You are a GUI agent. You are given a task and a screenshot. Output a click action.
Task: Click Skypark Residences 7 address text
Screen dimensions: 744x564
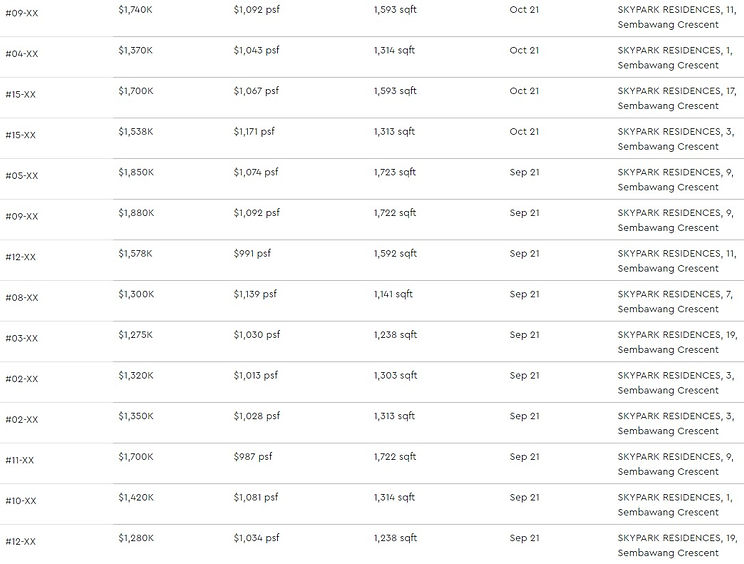[675, 302]
